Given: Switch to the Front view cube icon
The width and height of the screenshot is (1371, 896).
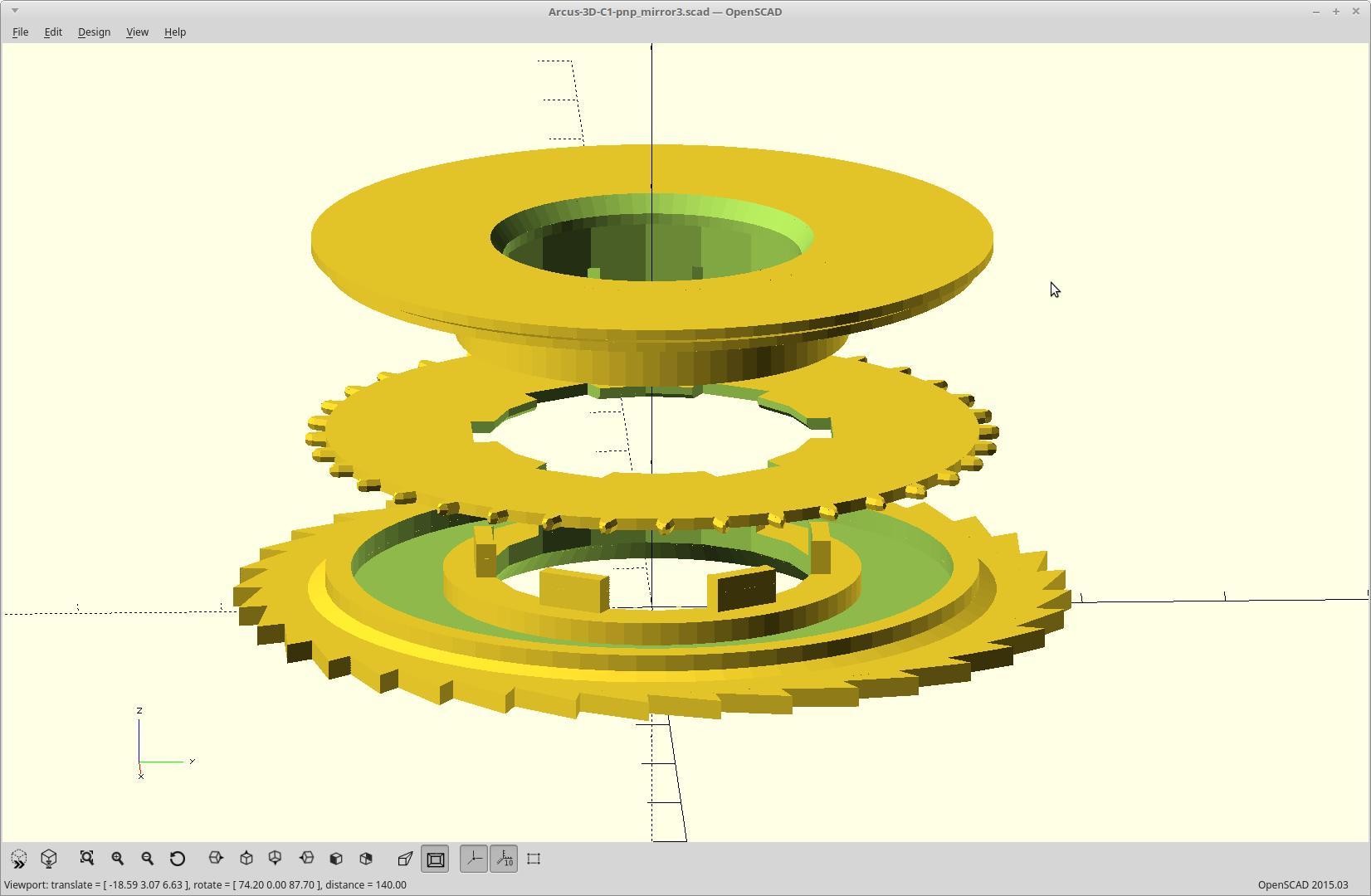Looking at the screenshot, I should pos(336,859).
